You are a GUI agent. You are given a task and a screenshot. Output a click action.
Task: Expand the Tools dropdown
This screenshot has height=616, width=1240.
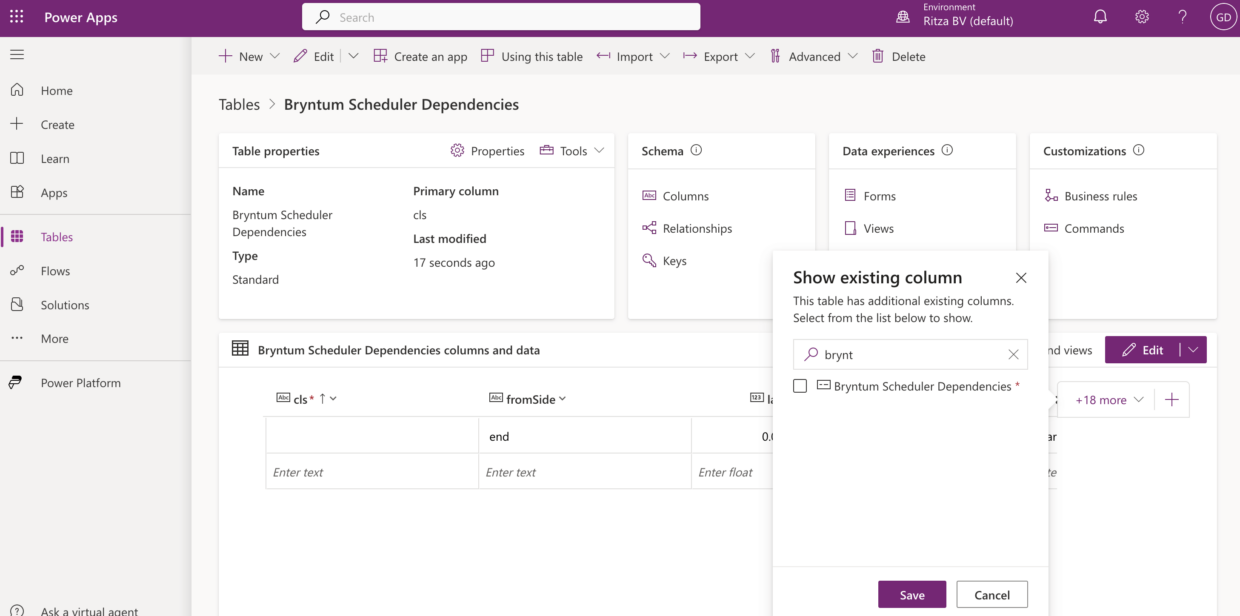pos(571,150)
